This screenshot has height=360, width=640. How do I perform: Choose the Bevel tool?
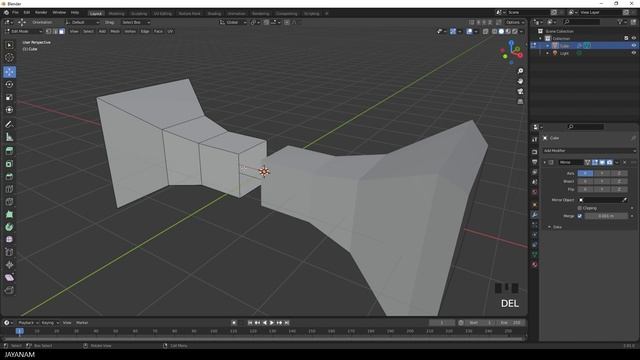click(x=9, y=176)
